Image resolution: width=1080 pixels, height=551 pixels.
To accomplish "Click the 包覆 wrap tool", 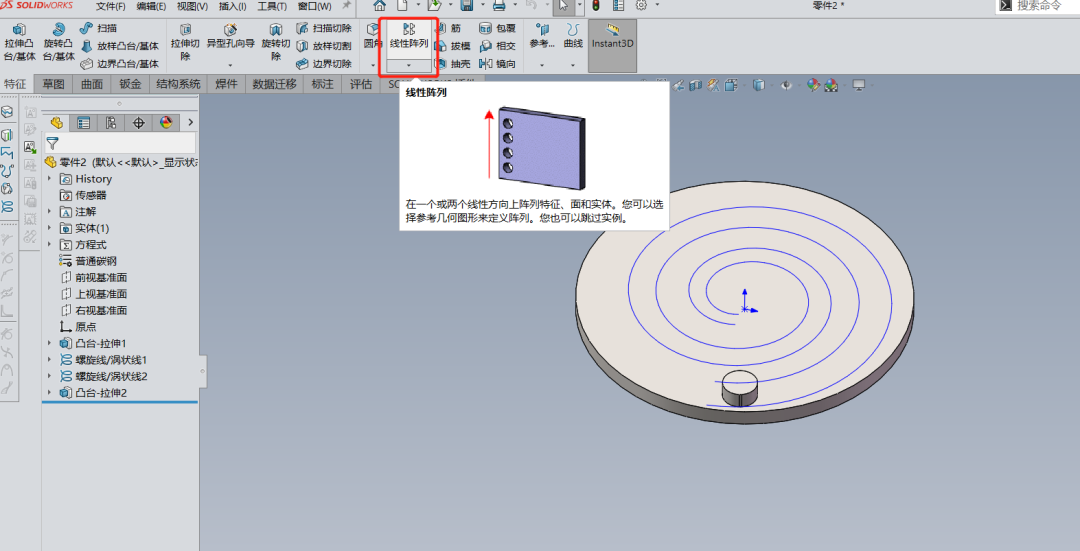I will click(497, 28).
